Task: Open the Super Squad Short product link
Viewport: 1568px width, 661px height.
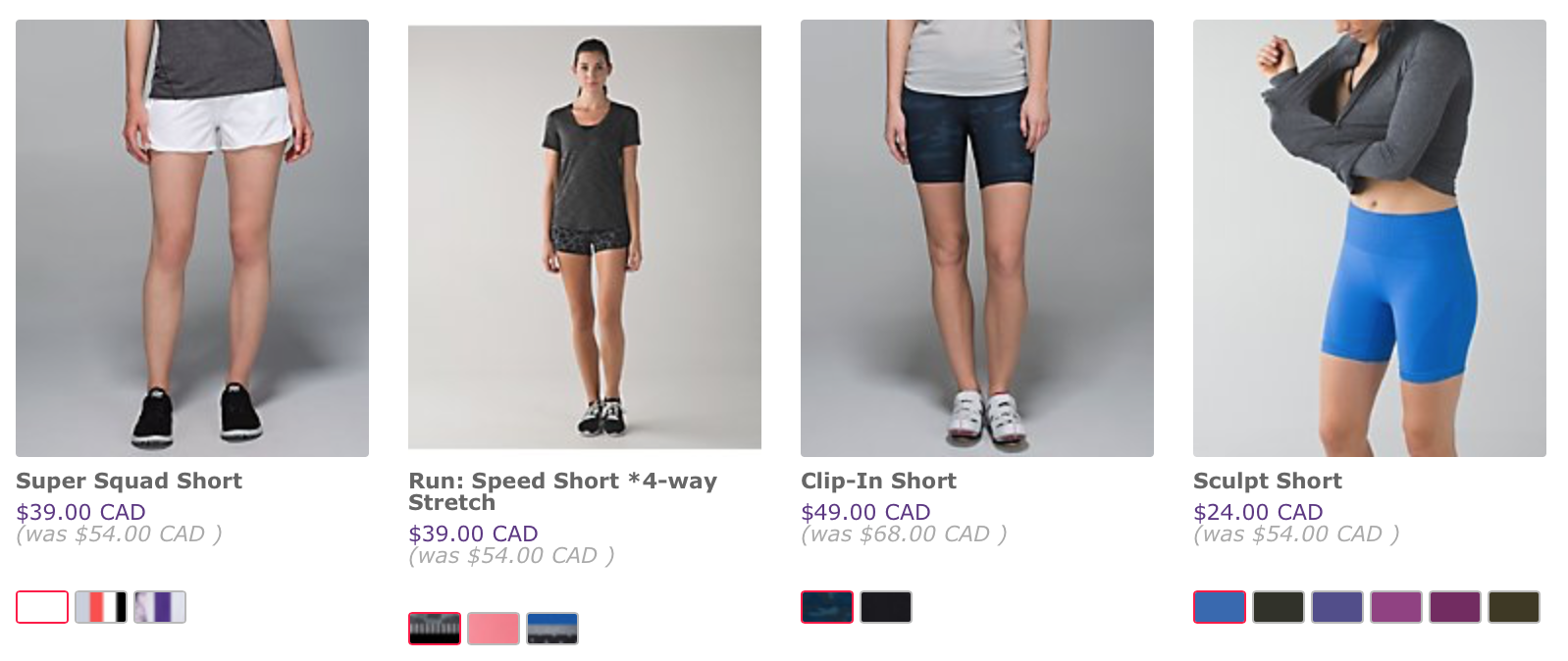Action: (129, 481)
